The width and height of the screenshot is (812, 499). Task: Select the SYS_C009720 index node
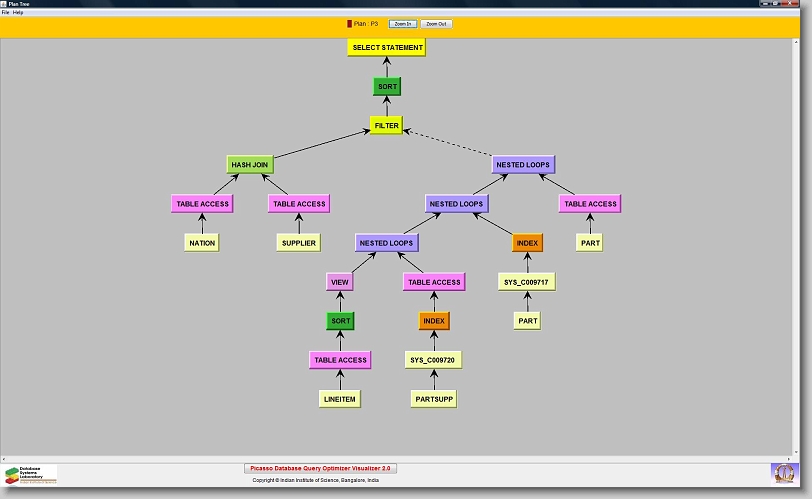click(434, 359)
